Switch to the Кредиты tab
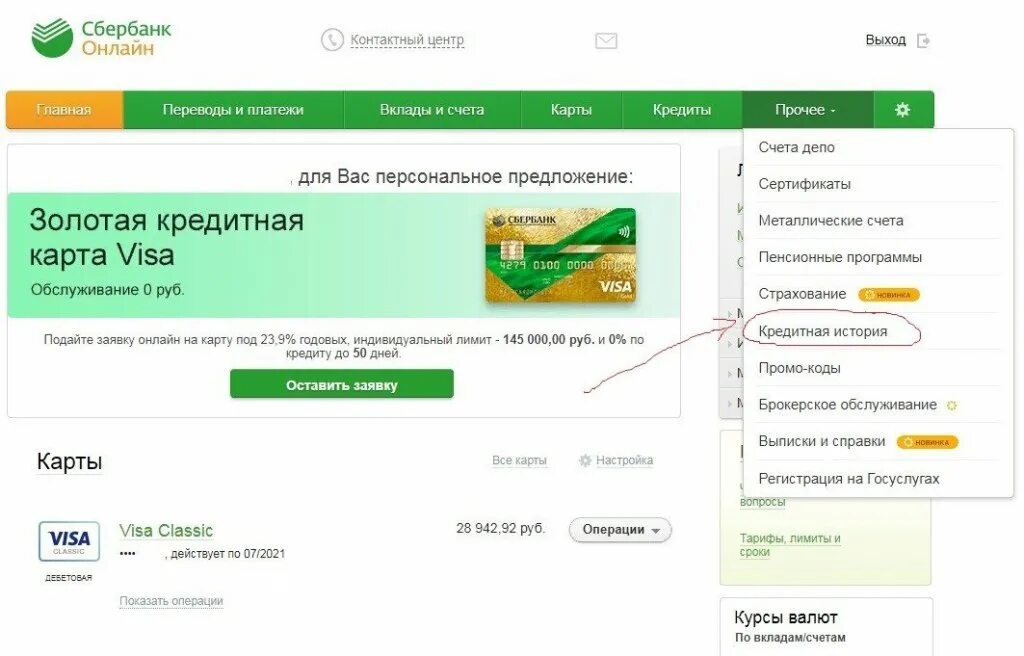This screenshot has width=1024, height=656. tap(682, 110)
